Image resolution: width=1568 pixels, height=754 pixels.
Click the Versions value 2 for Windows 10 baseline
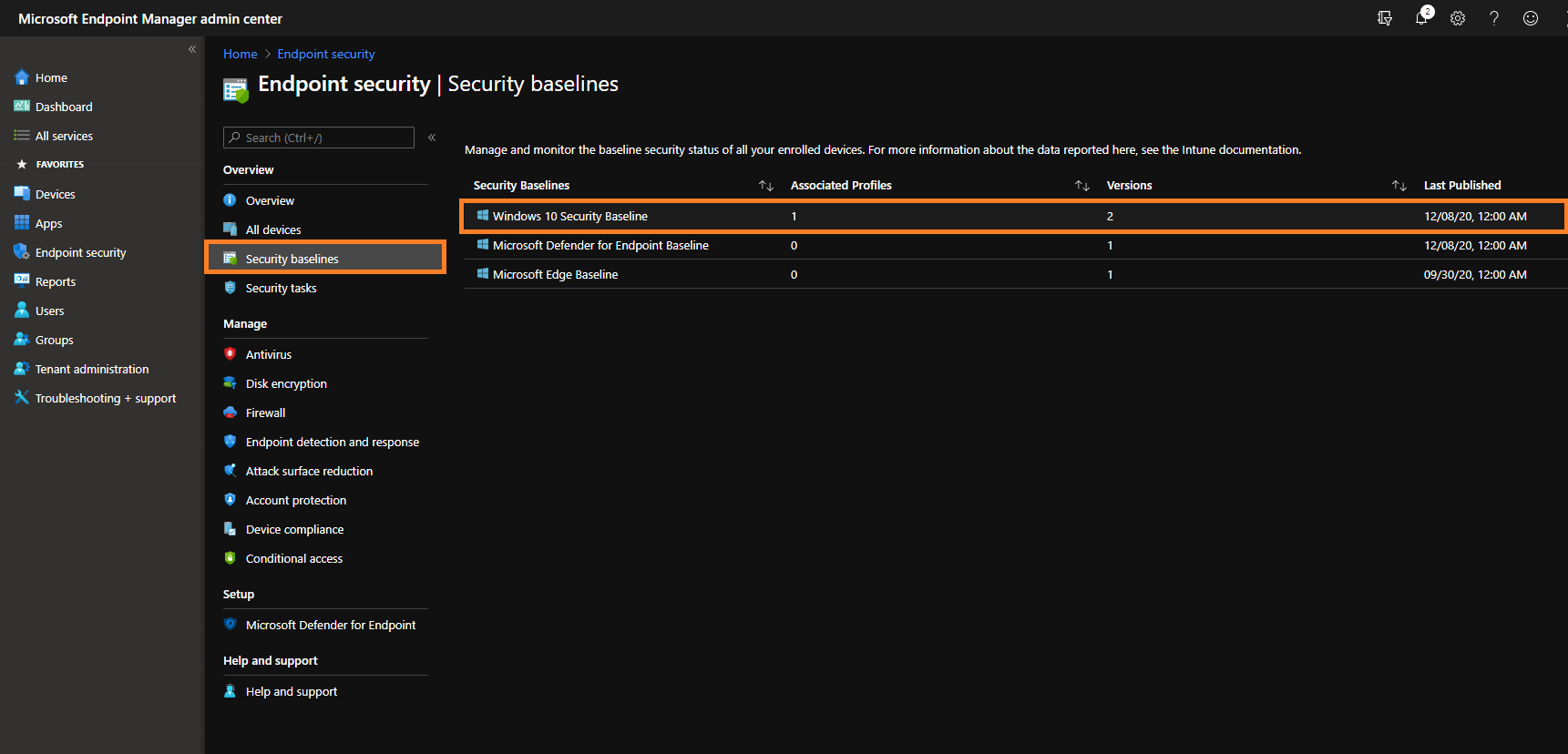(1110, 216)
